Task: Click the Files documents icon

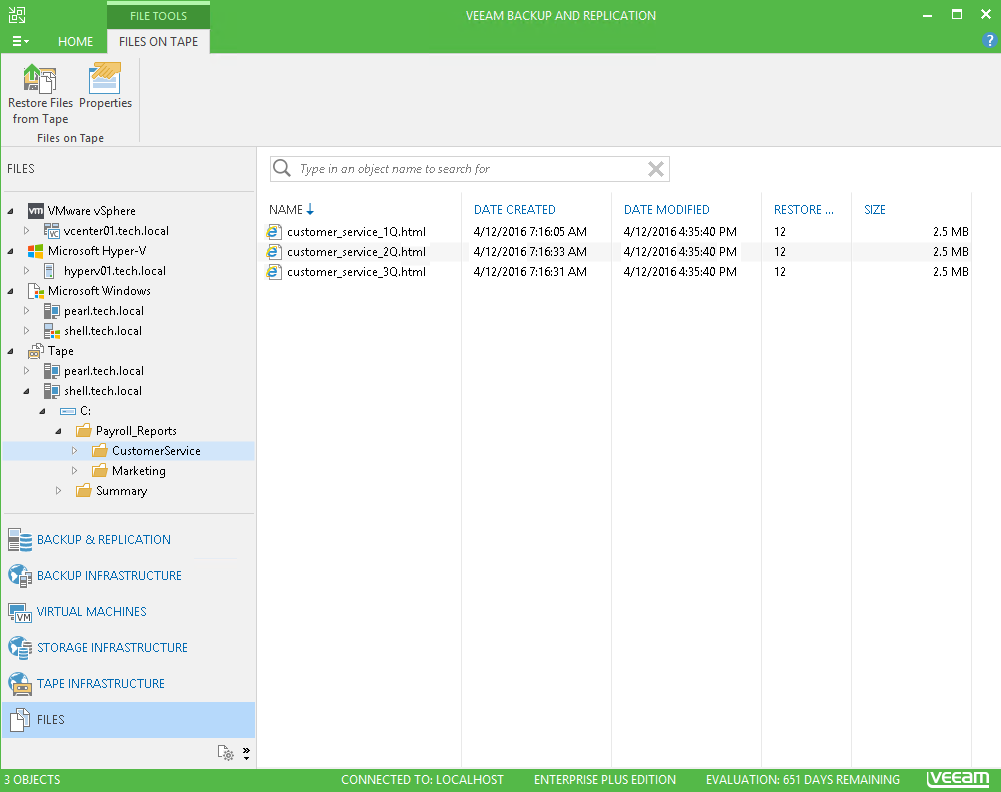Action: coord(20,720)
